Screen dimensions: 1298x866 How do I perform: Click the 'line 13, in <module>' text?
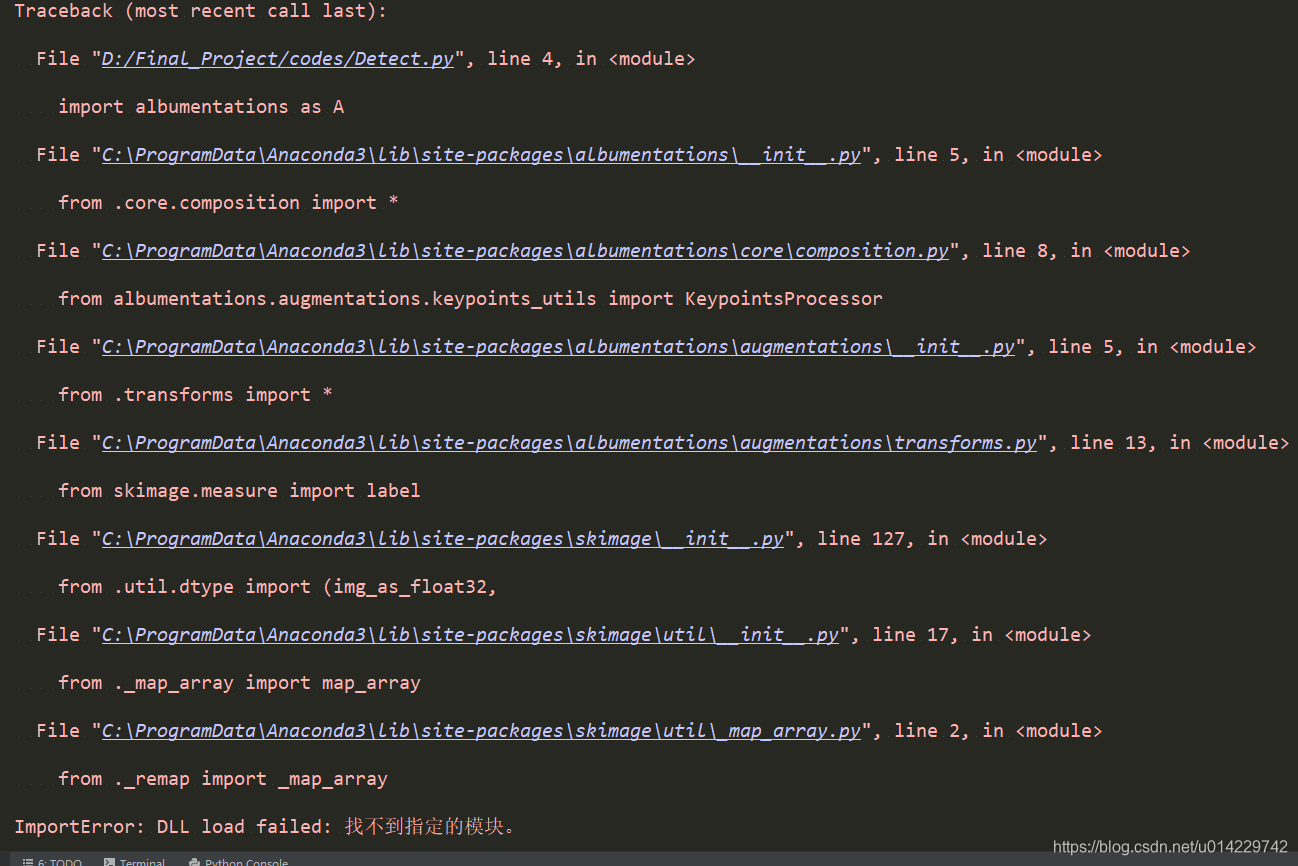pyautogui.click(x=1179, y=443)
